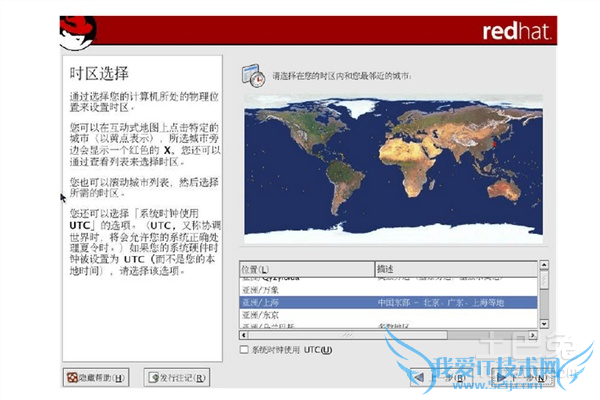Click Australia on the world map
600x400 pixels.
(x=504, y=189)
